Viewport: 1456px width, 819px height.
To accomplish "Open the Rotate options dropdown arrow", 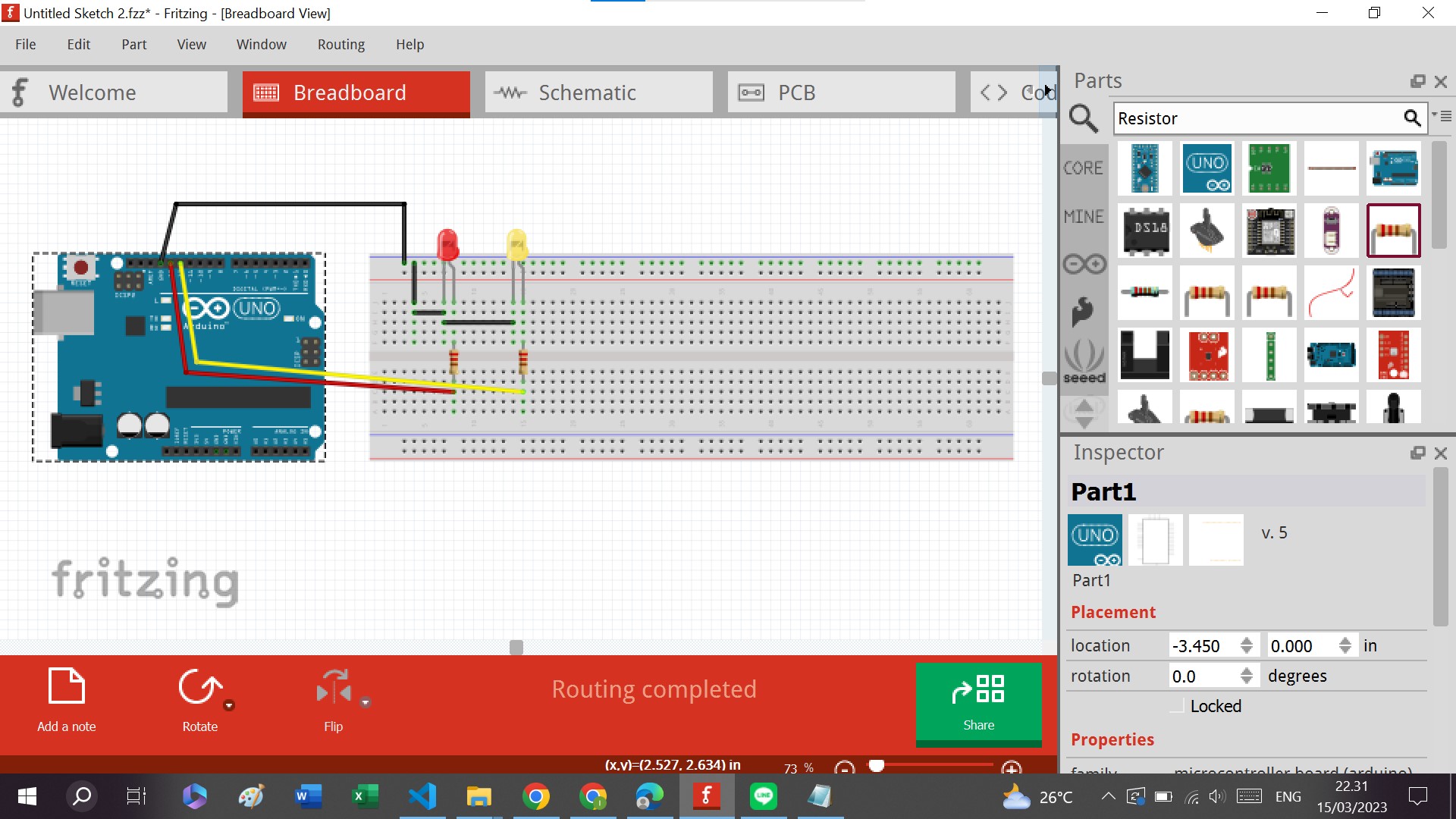I will click(229, 704).
